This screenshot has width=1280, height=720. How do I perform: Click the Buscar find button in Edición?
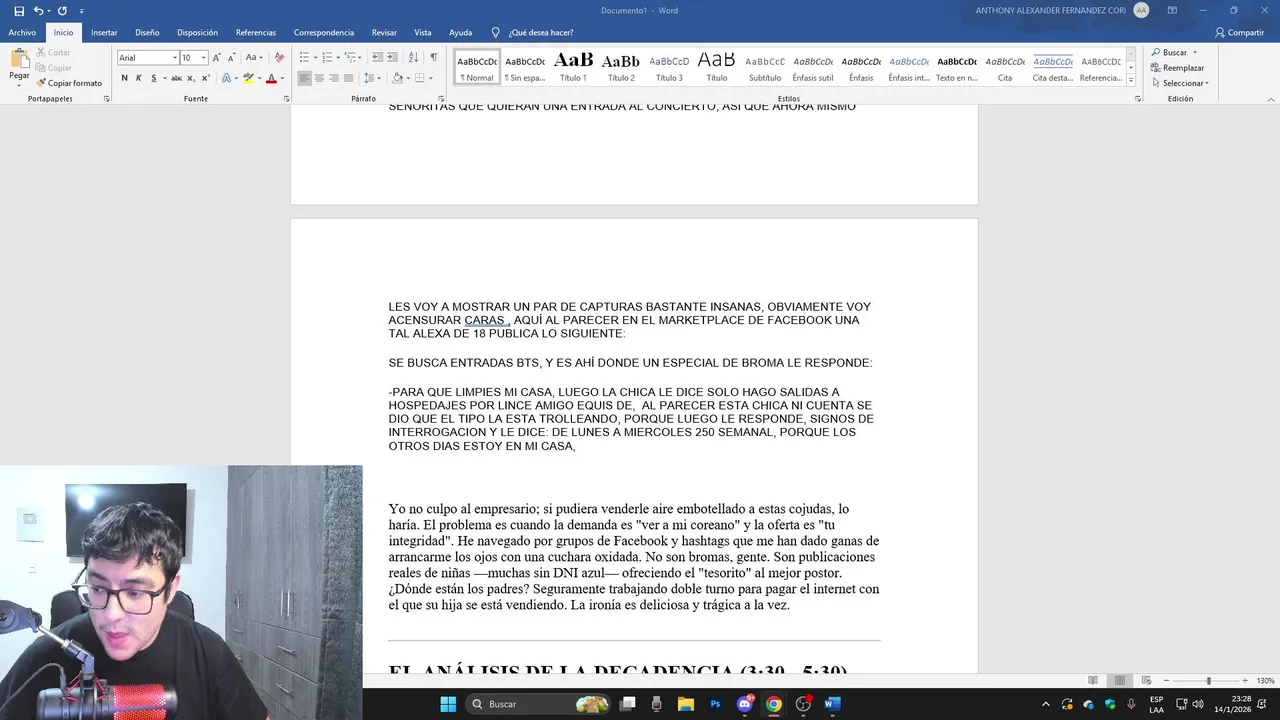(x=1169, y=52)
